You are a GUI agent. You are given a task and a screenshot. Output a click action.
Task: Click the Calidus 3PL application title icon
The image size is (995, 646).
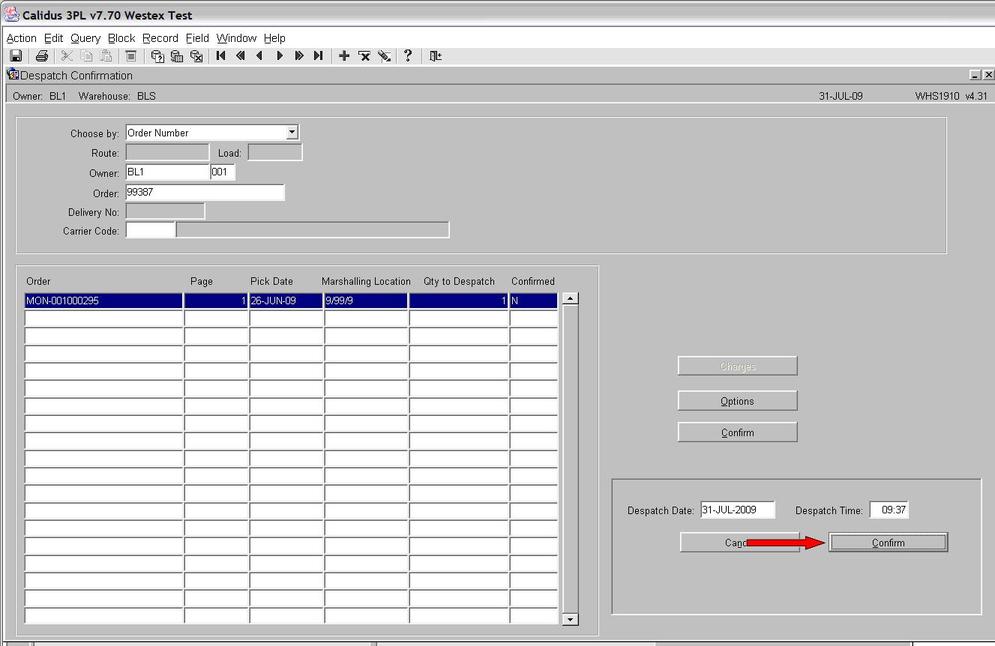pos(11,14)
